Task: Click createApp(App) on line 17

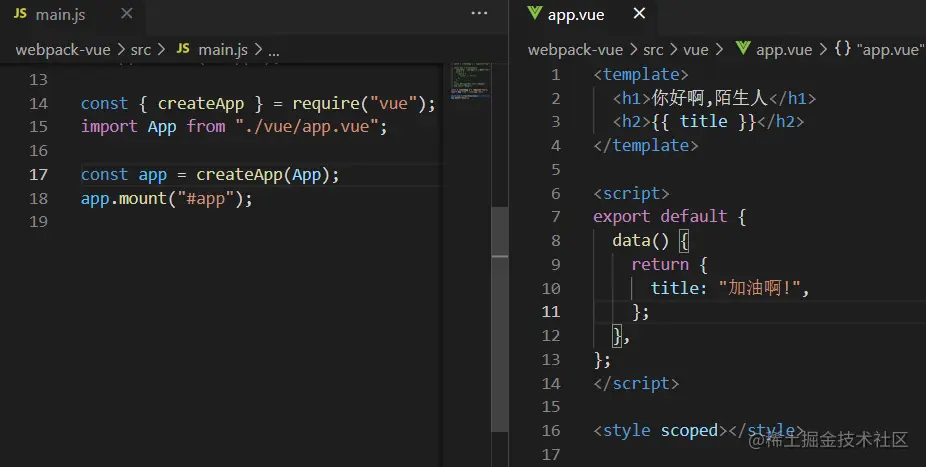Action: tap(263, 175)
